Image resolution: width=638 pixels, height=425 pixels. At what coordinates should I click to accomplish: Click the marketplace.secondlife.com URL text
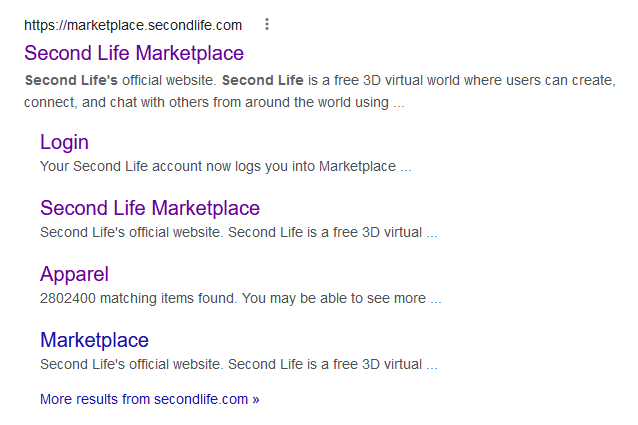coord(133,25)
